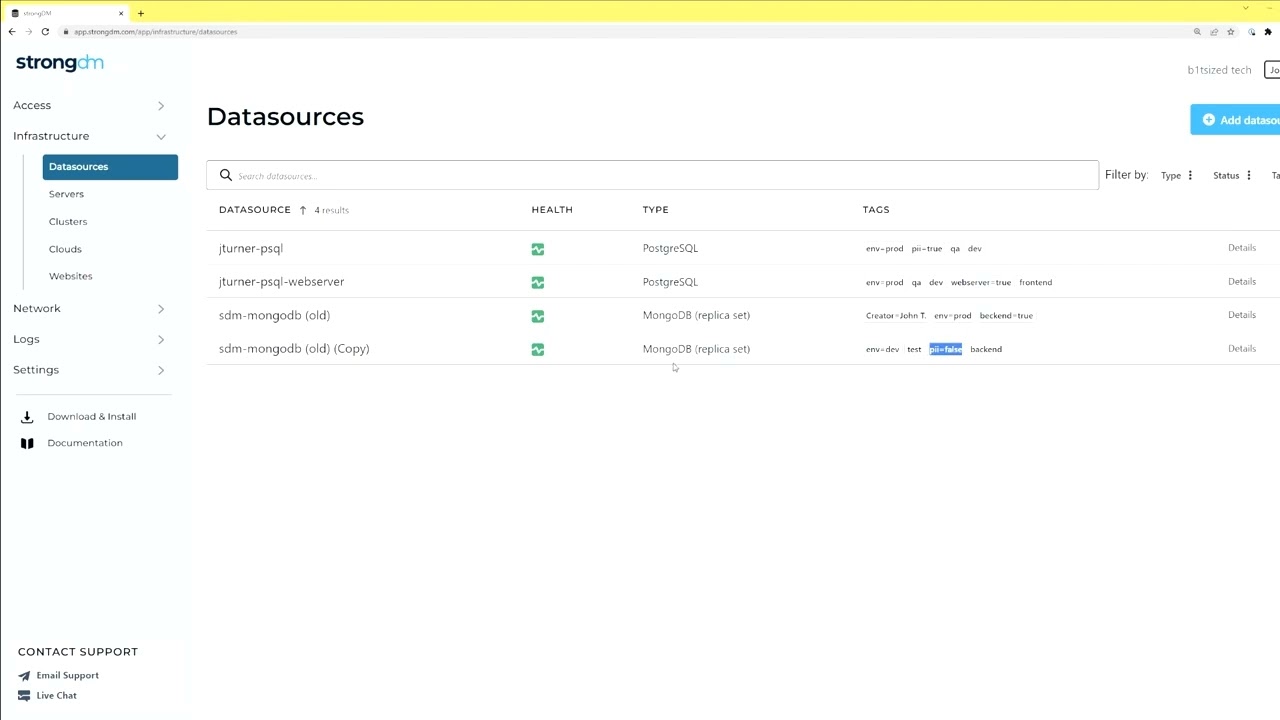Viewport: 1280px width, 720px height.
Task: Click the HEALTH column header
Action: click(x=552, y=210)
